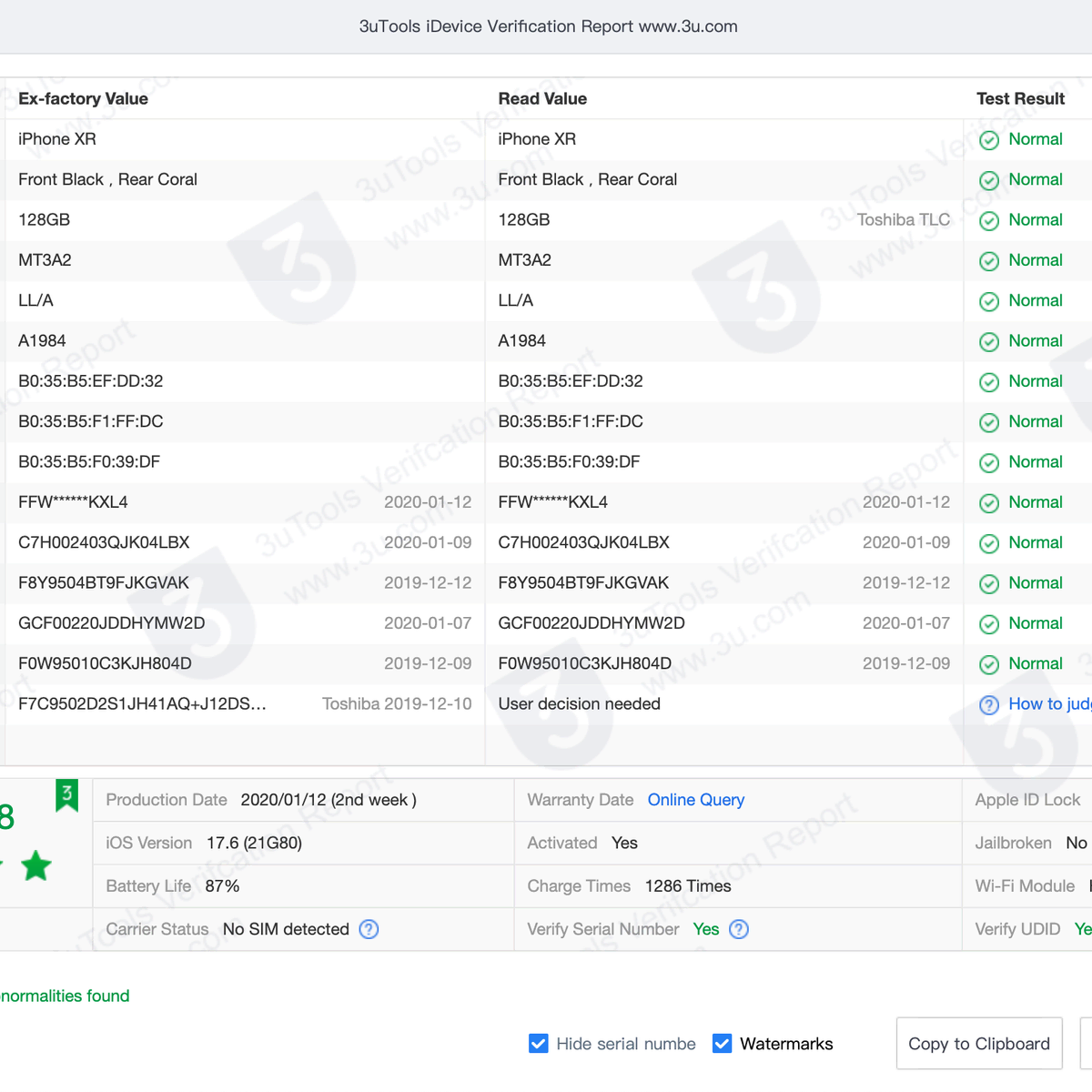Select the iOS version 17.6 (21G80)
1092x1092 pixels.
click(x=254, y=843)
